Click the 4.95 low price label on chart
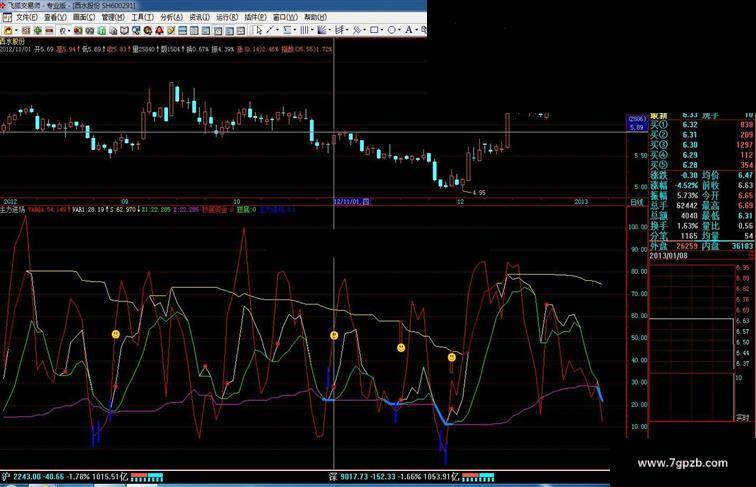Screen dimensions: 756x487 [x=479, y=192]
